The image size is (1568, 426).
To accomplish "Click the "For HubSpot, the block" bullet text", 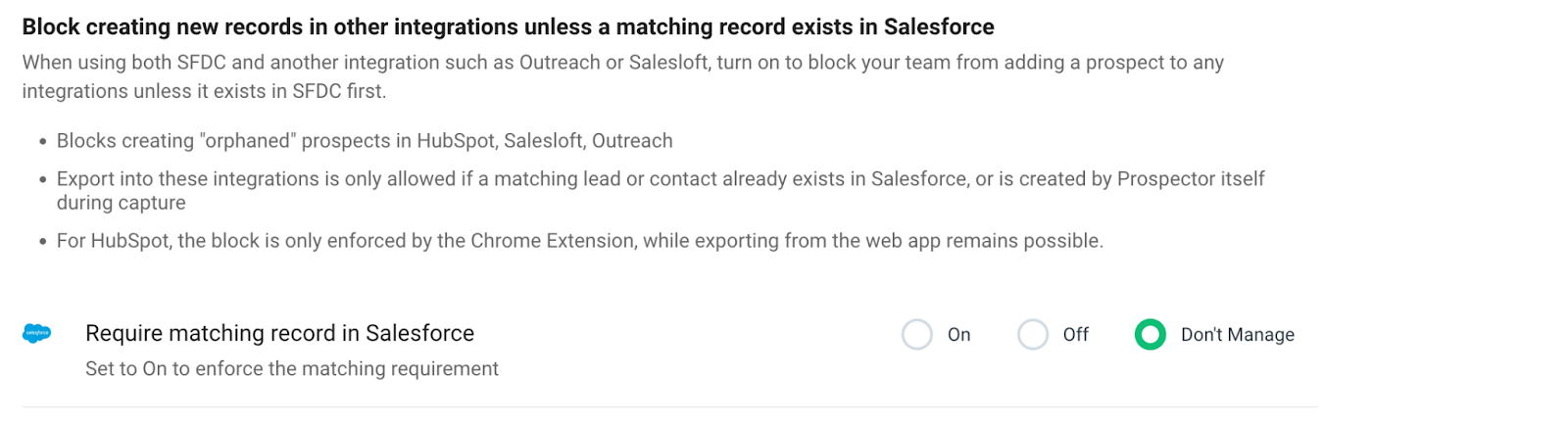I will tap(580, 241).
